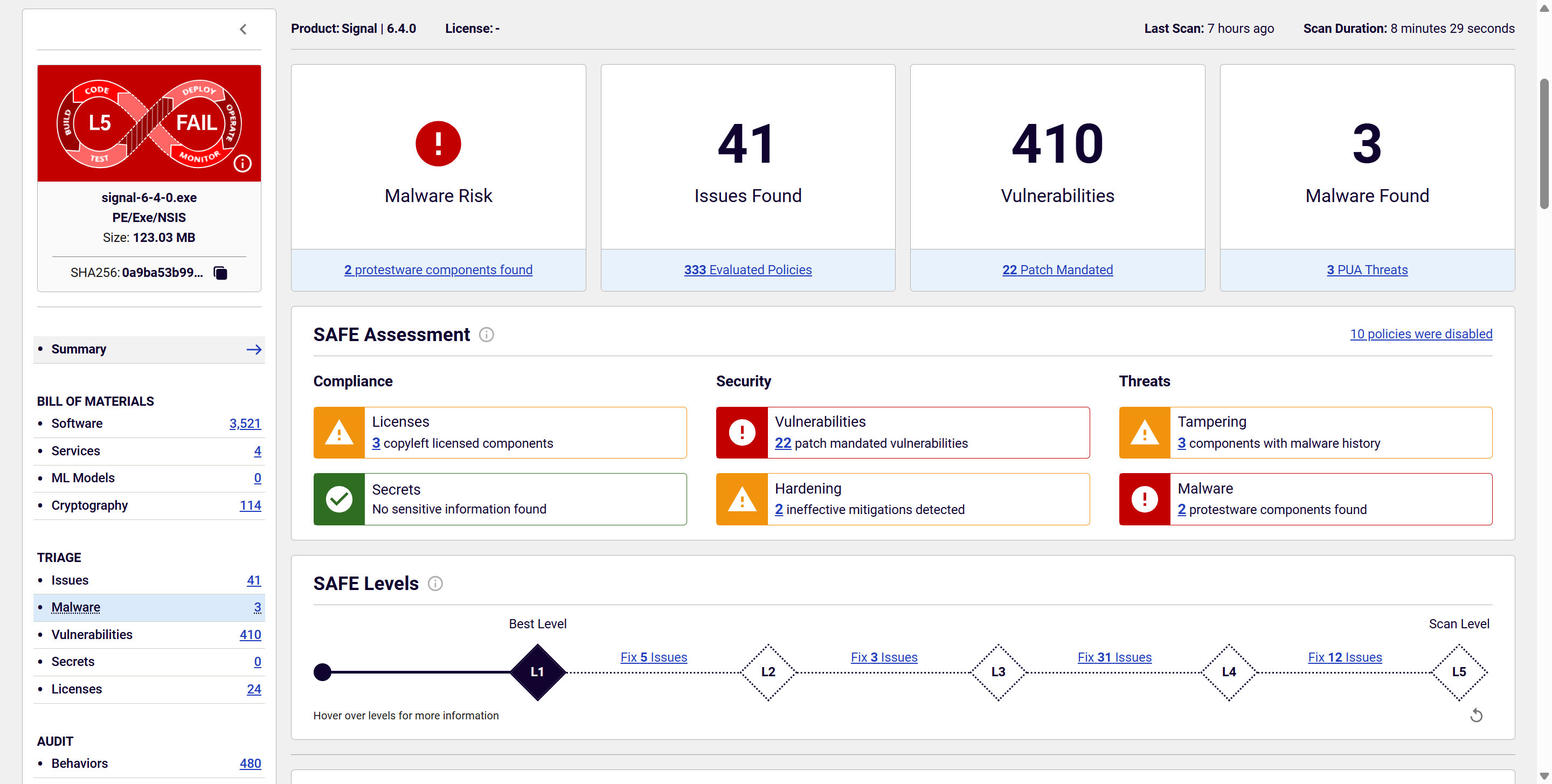Open Software count 3,521 link

[x=245, y=424]
